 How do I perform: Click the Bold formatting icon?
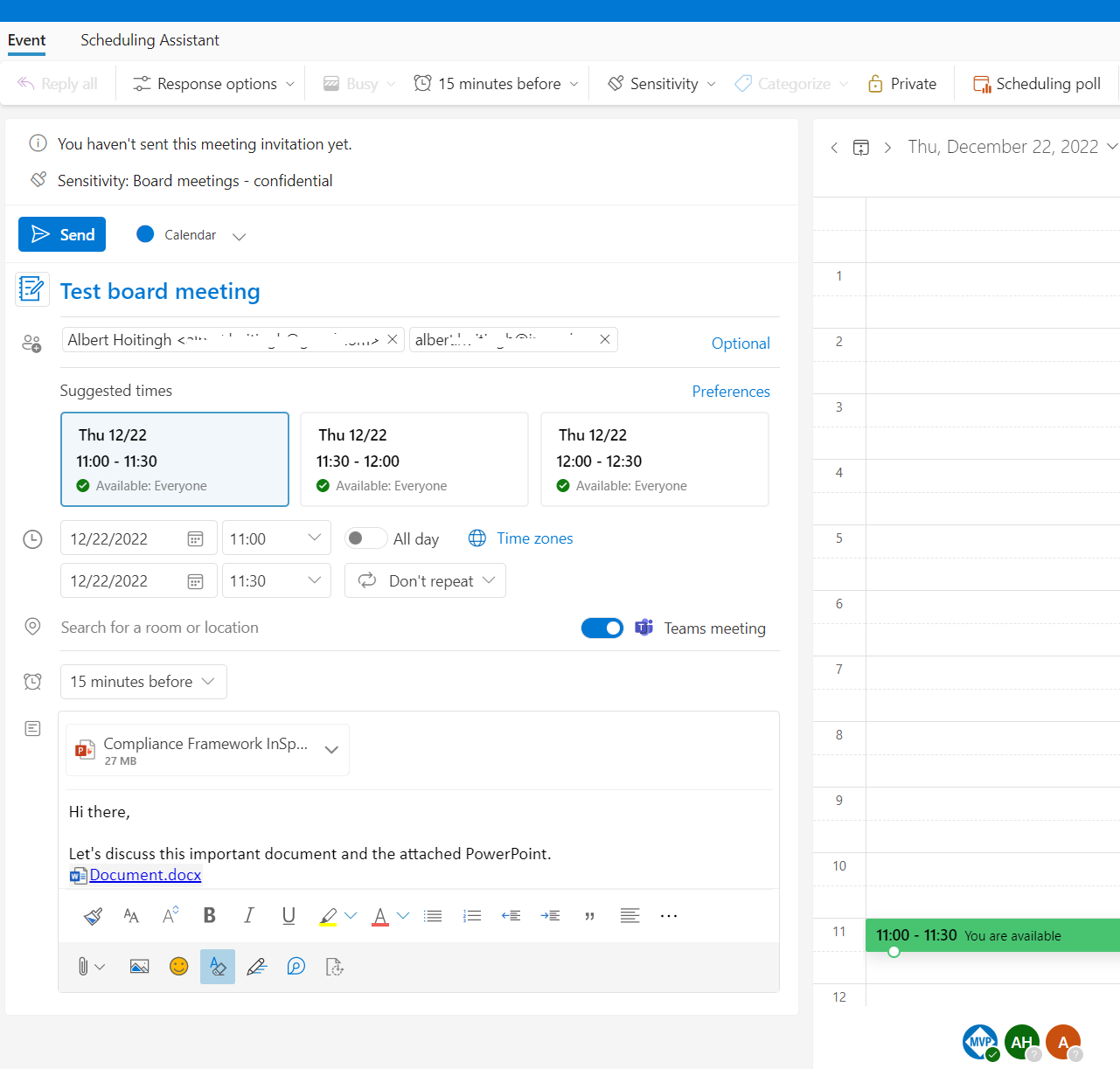point(210,915)
